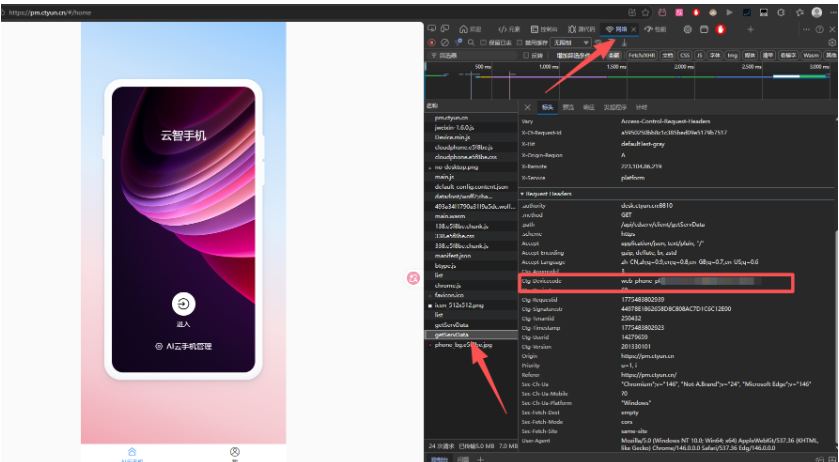Stop recording with the red record icon
The height and width of the screenshot is (462, 839).
pyautogui.click(x=432, y=42)
